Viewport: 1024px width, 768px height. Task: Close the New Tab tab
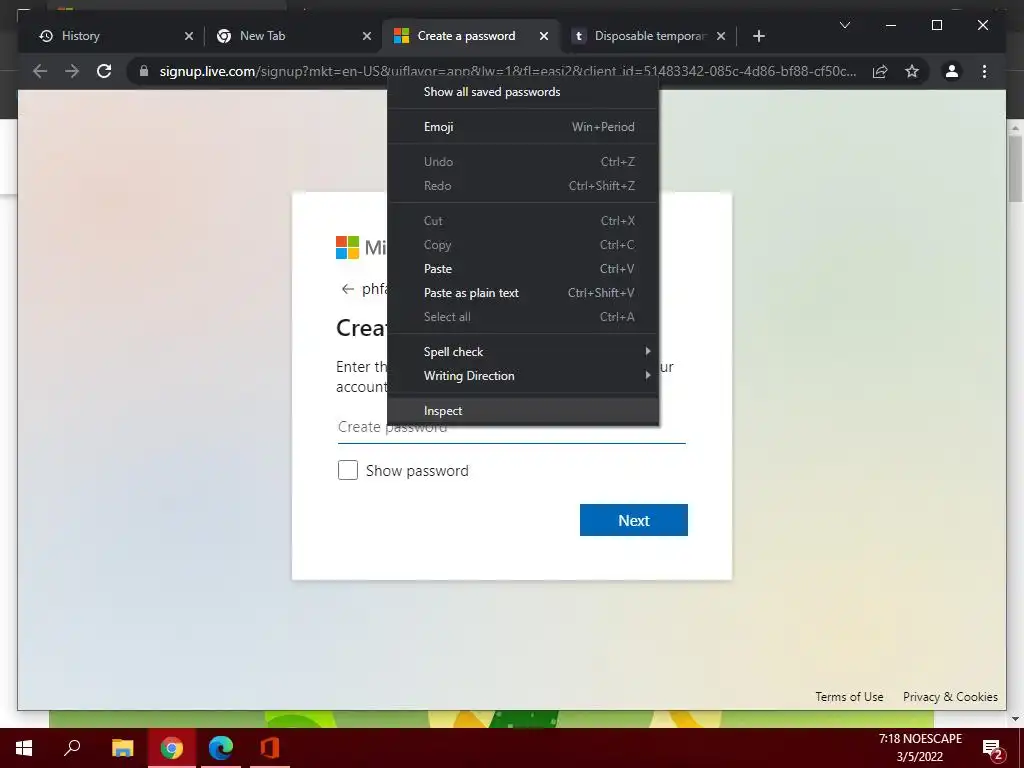367,36
